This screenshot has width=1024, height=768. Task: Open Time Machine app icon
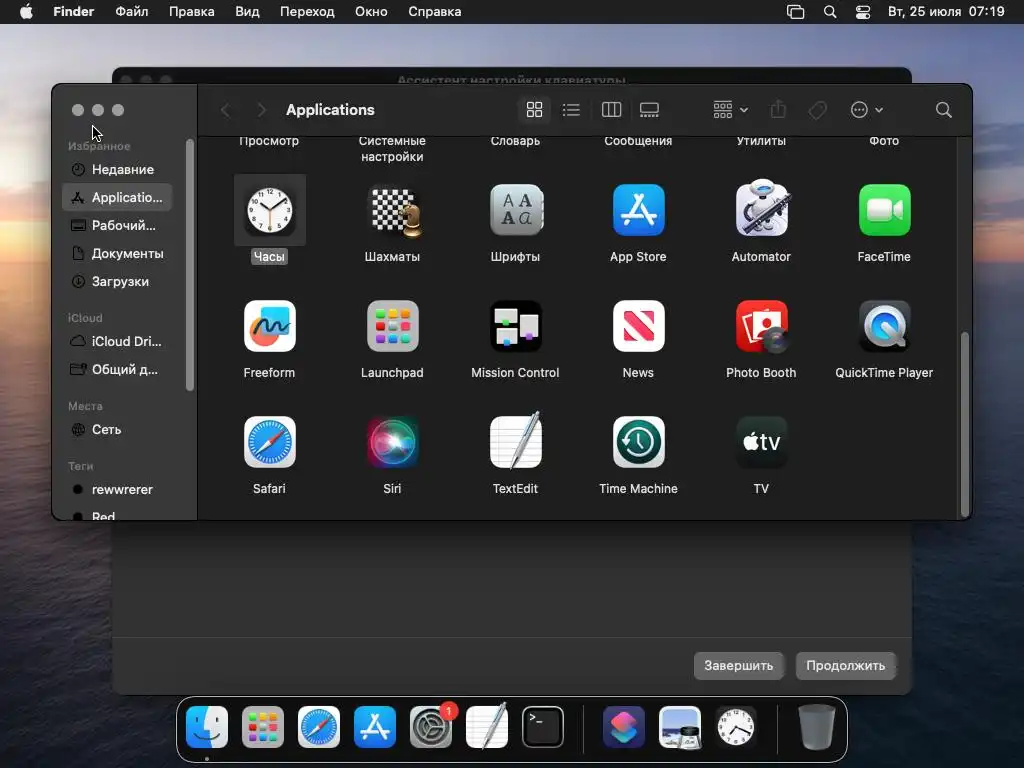638,442
